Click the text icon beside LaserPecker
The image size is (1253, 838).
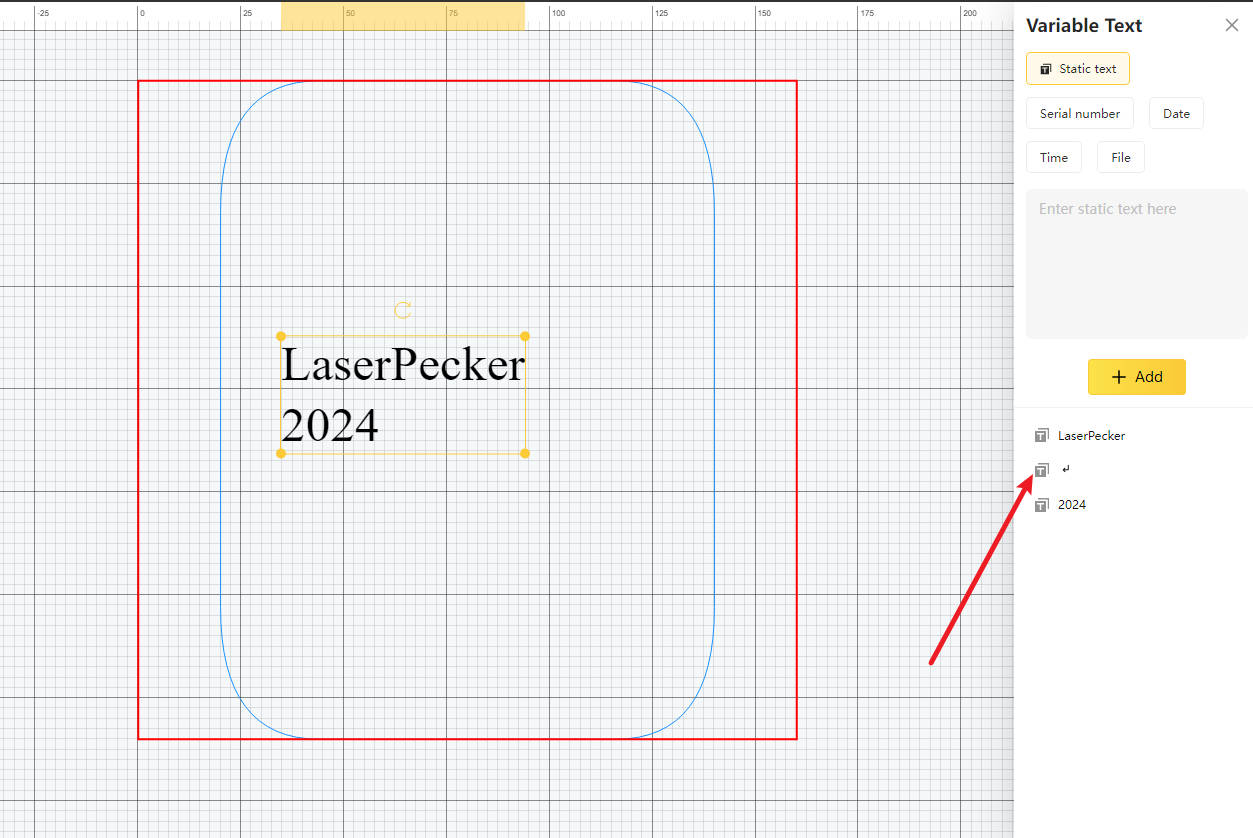click(x=1041, y=435)
